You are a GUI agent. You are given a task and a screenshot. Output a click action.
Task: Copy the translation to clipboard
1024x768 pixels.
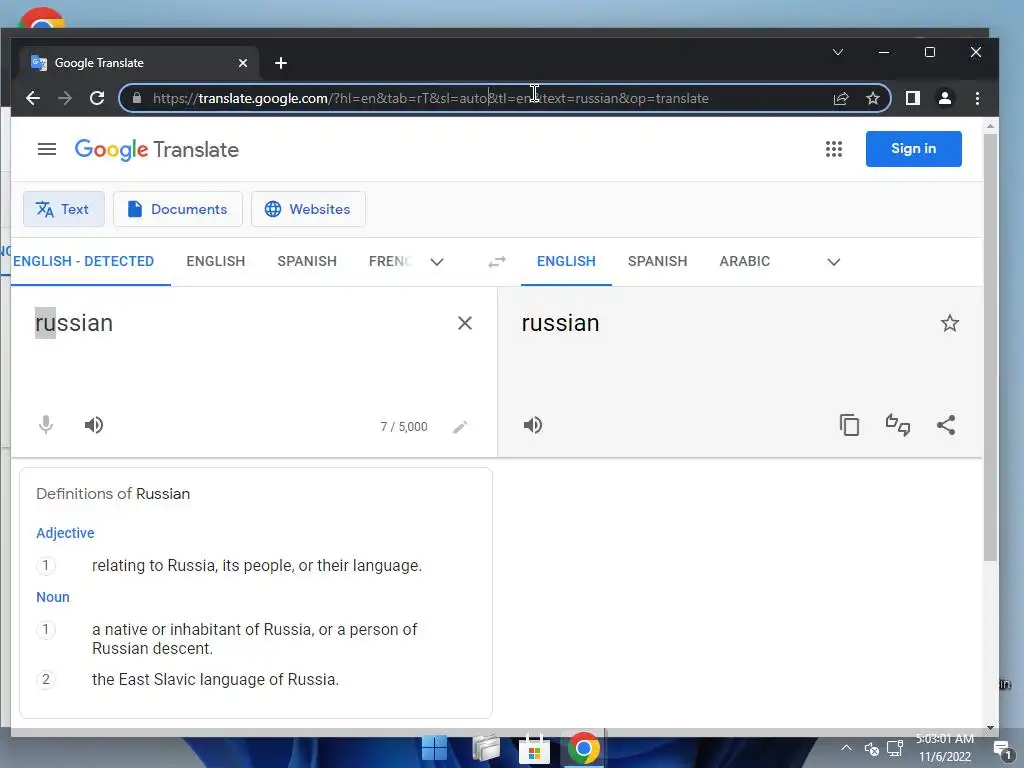click(849, 425)
